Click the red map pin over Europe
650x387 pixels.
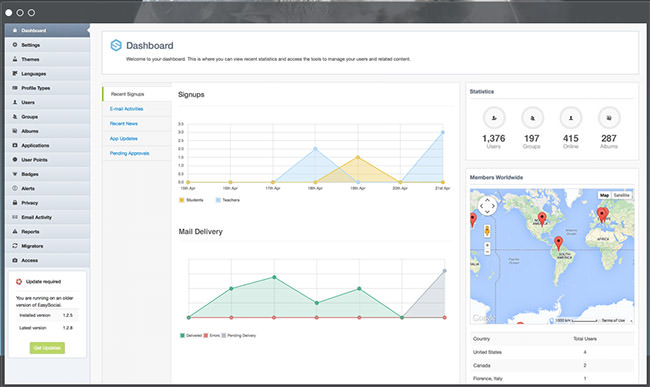pos(602,215)
